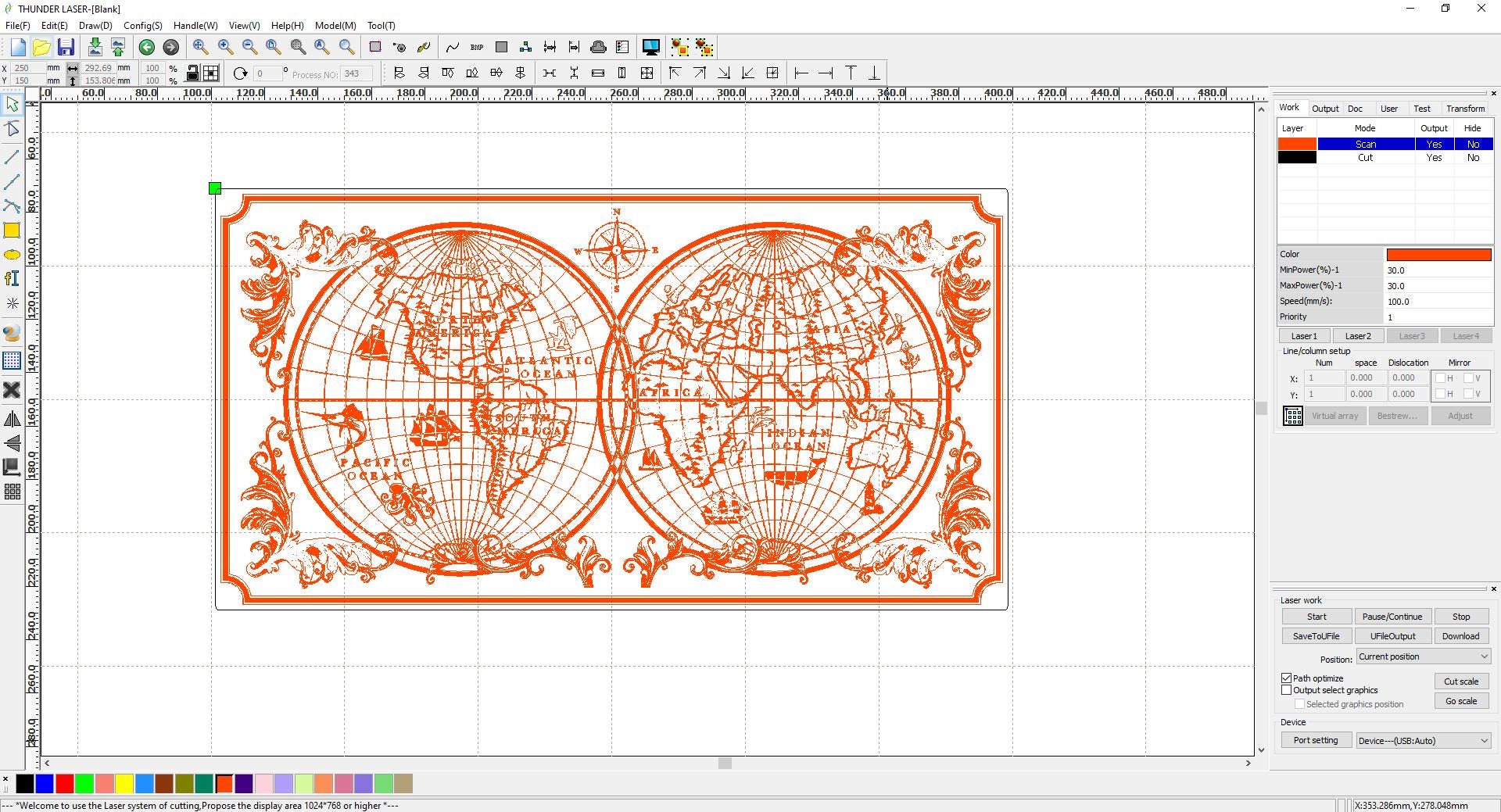Click the Speed(mm/s) value field

click(1438, 302)
